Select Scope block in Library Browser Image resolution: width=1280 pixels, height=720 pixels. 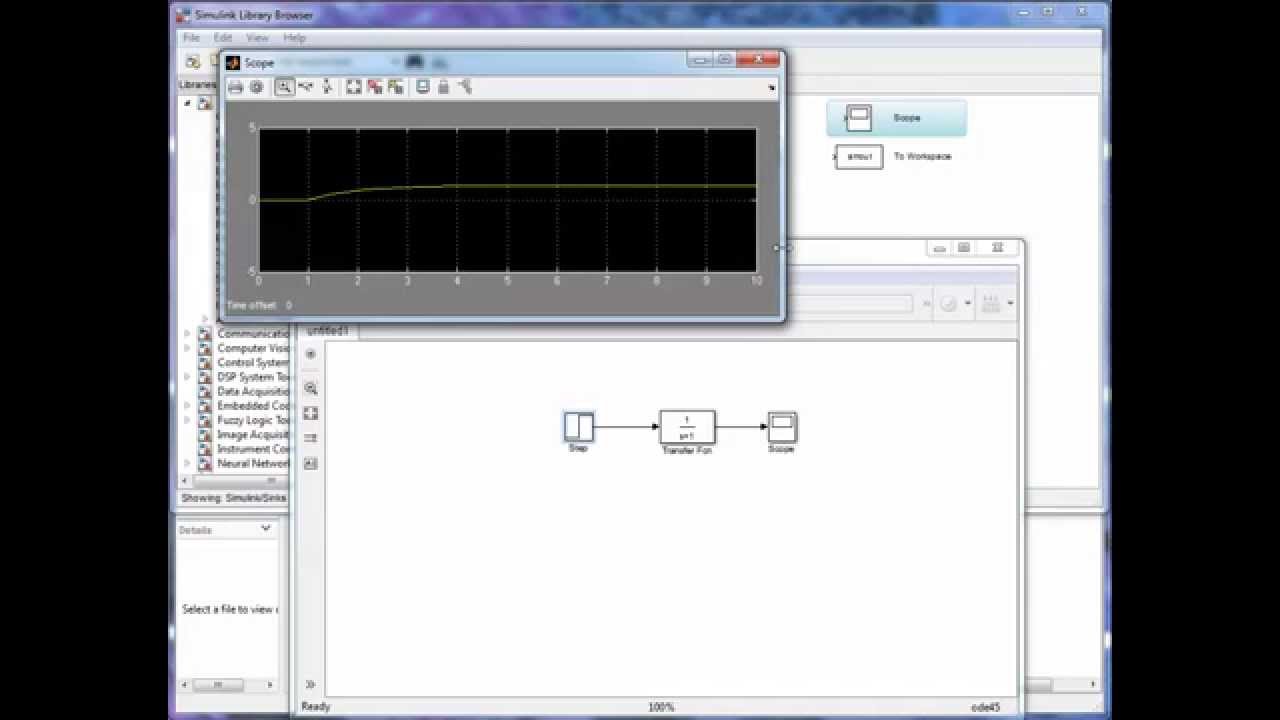pyautogui.click(x=896, y=118)
